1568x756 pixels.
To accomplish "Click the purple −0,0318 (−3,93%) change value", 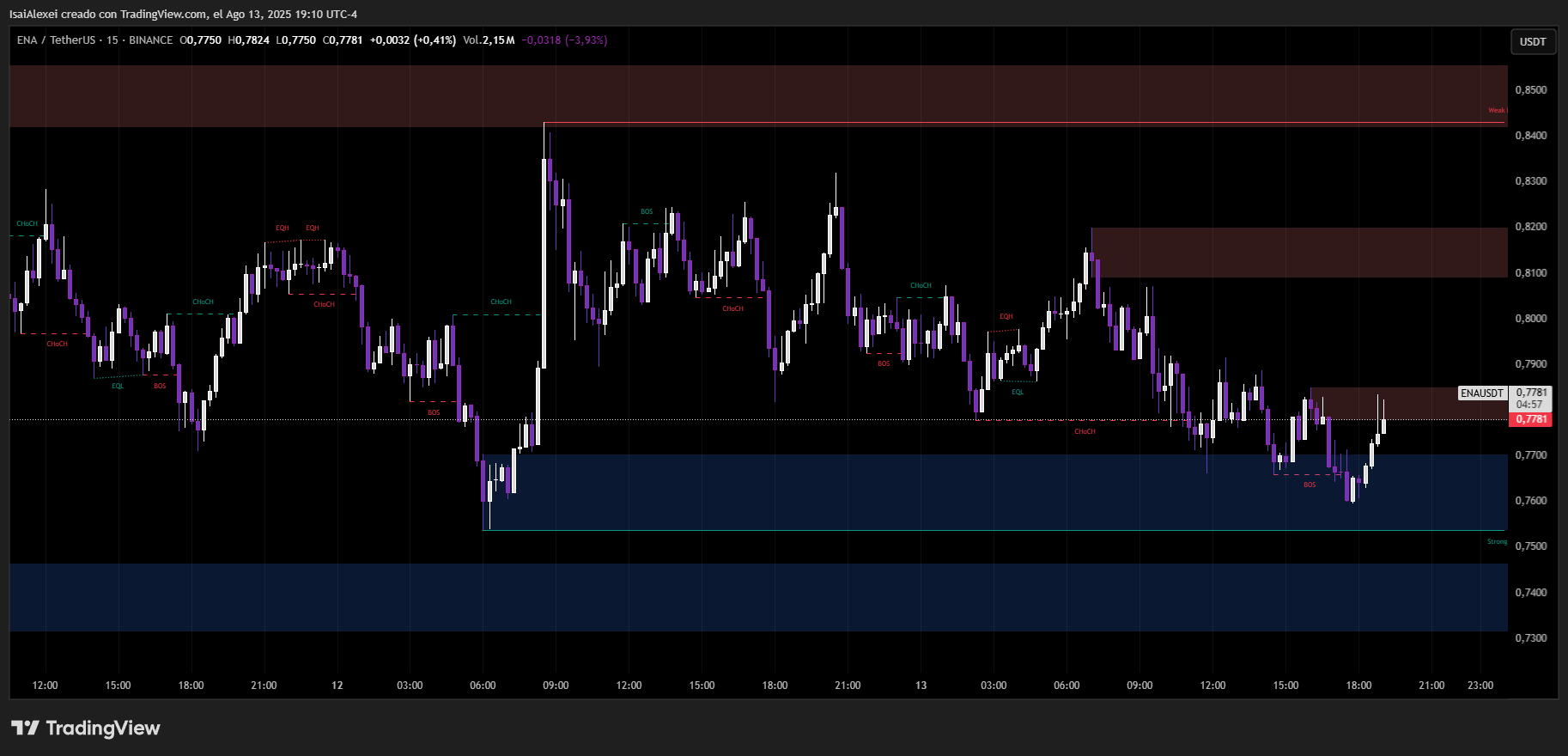I will click(x=564, y=40).
